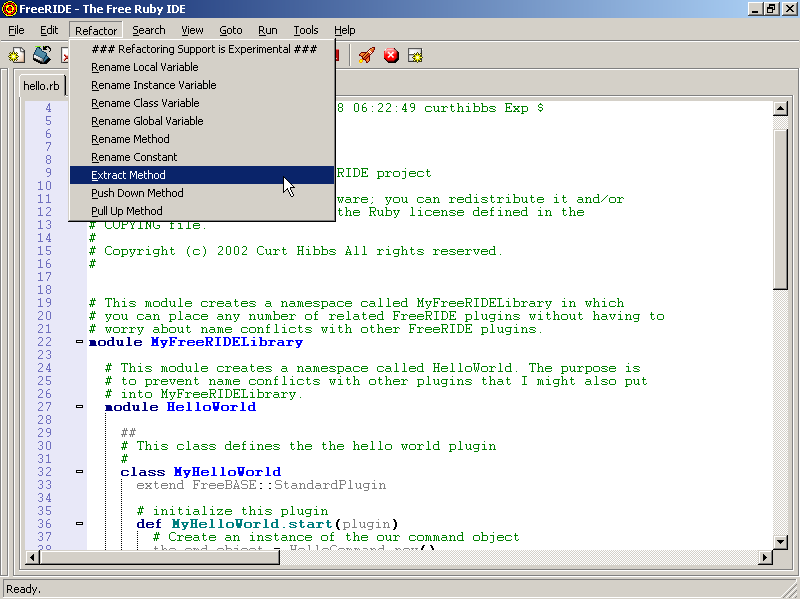Image resolution: width=800 pixels, height=600 pixels.
Task: Click the horizontal scrollbar thumb
Action: (x=160, y=557)
